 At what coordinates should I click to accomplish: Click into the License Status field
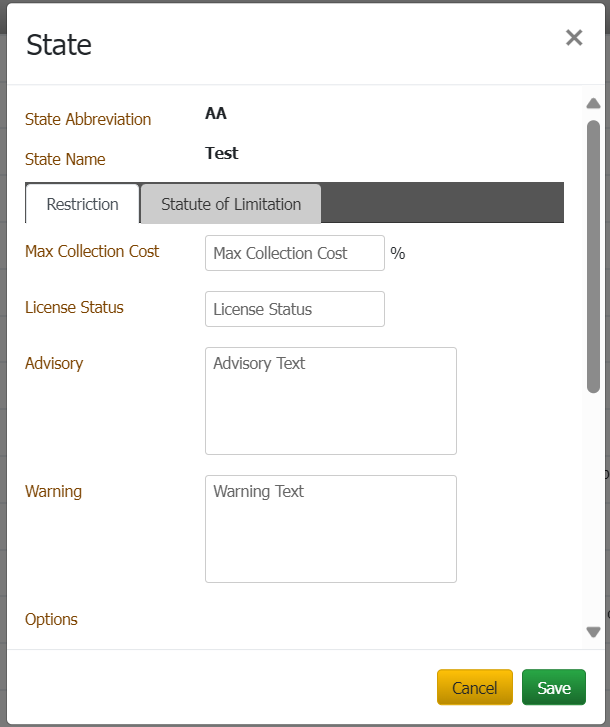pos(294,309)
